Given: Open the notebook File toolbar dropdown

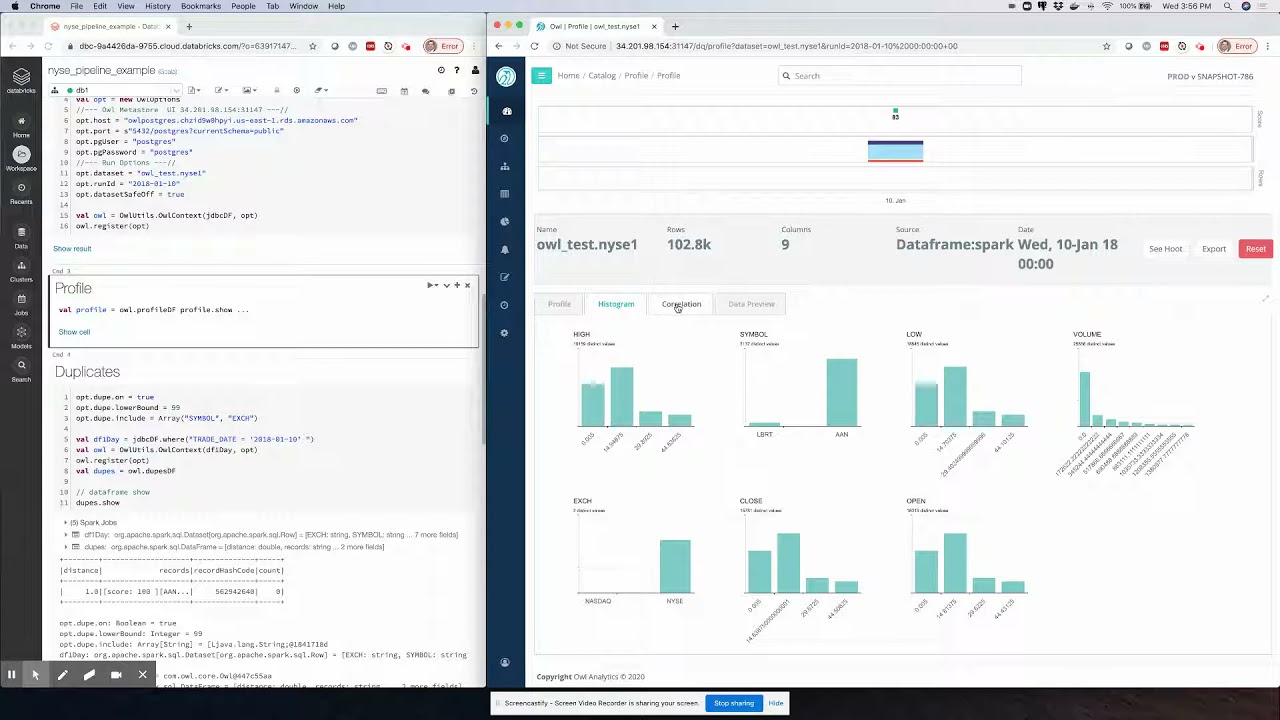Looking at the screenshot, I should [x=195, y=90].
